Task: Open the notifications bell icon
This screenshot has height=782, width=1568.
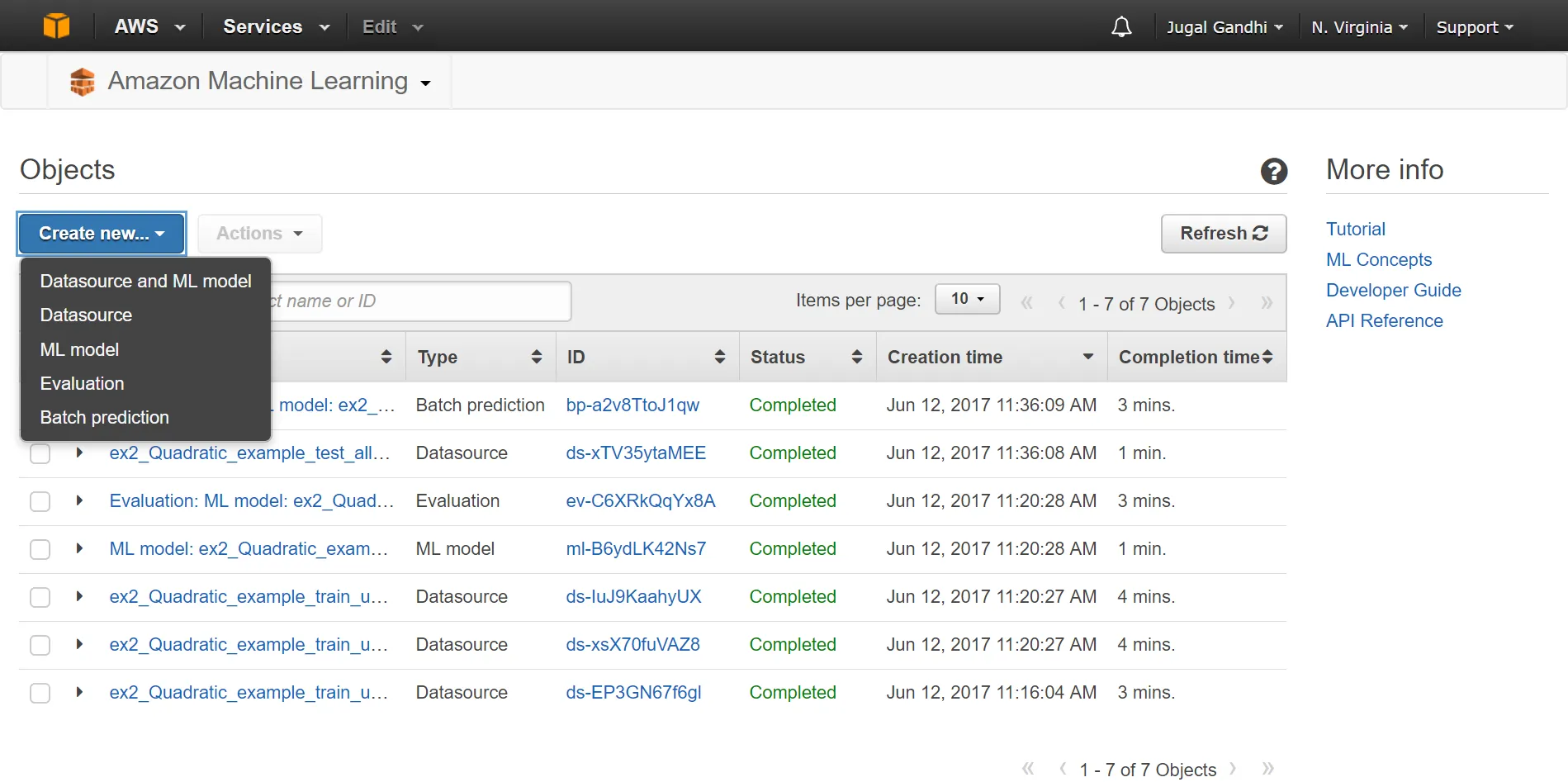Action: click(x=1121, y=27)
